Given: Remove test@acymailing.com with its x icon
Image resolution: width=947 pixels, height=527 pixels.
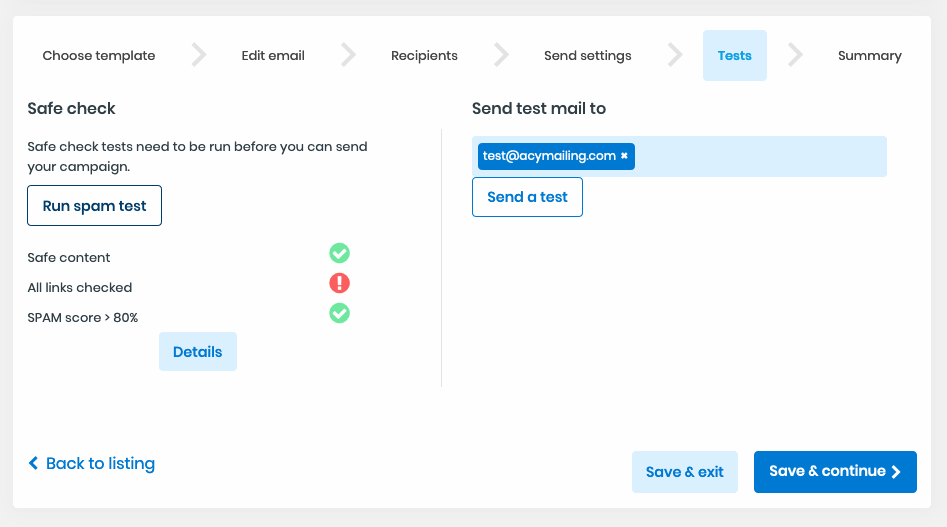Looking at the screenshot, I should (624, 156).
